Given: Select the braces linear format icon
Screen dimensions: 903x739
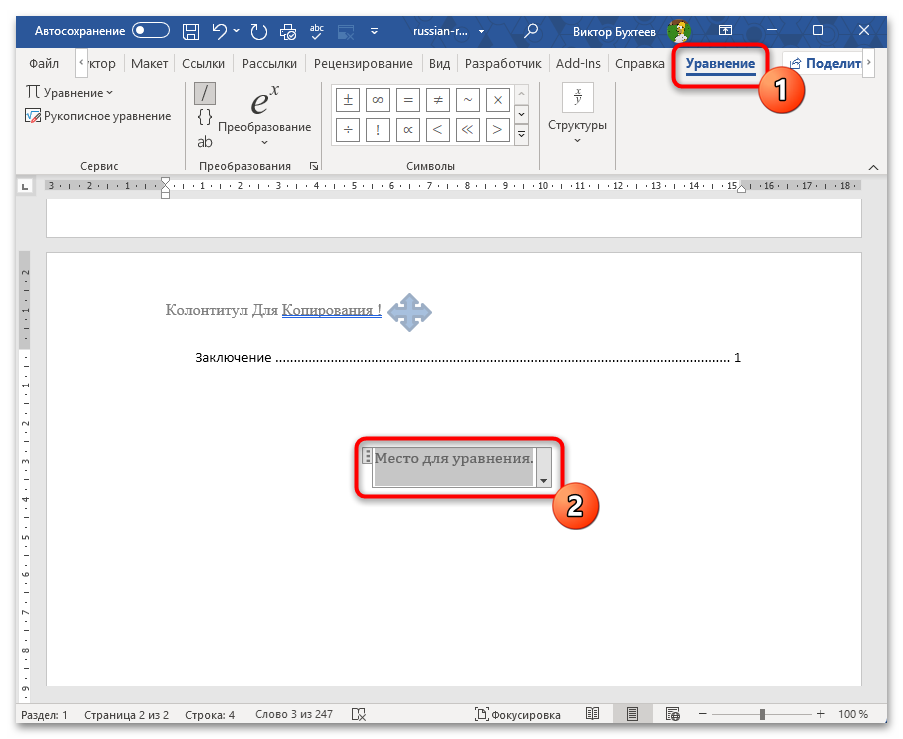Looking at the screenshot, I should pos(204,117).
